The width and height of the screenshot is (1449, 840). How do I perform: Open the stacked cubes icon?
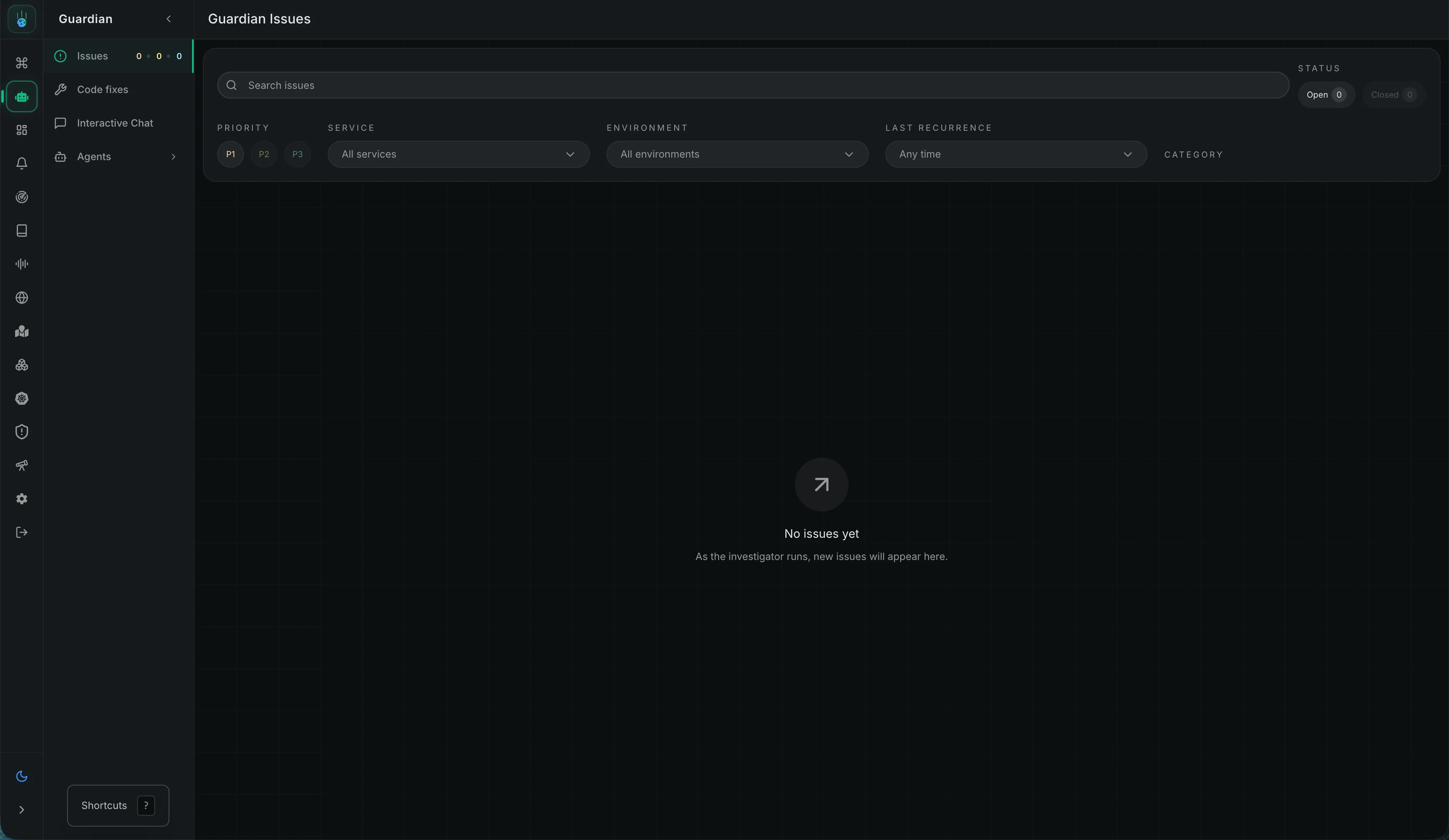click(22, 365)
